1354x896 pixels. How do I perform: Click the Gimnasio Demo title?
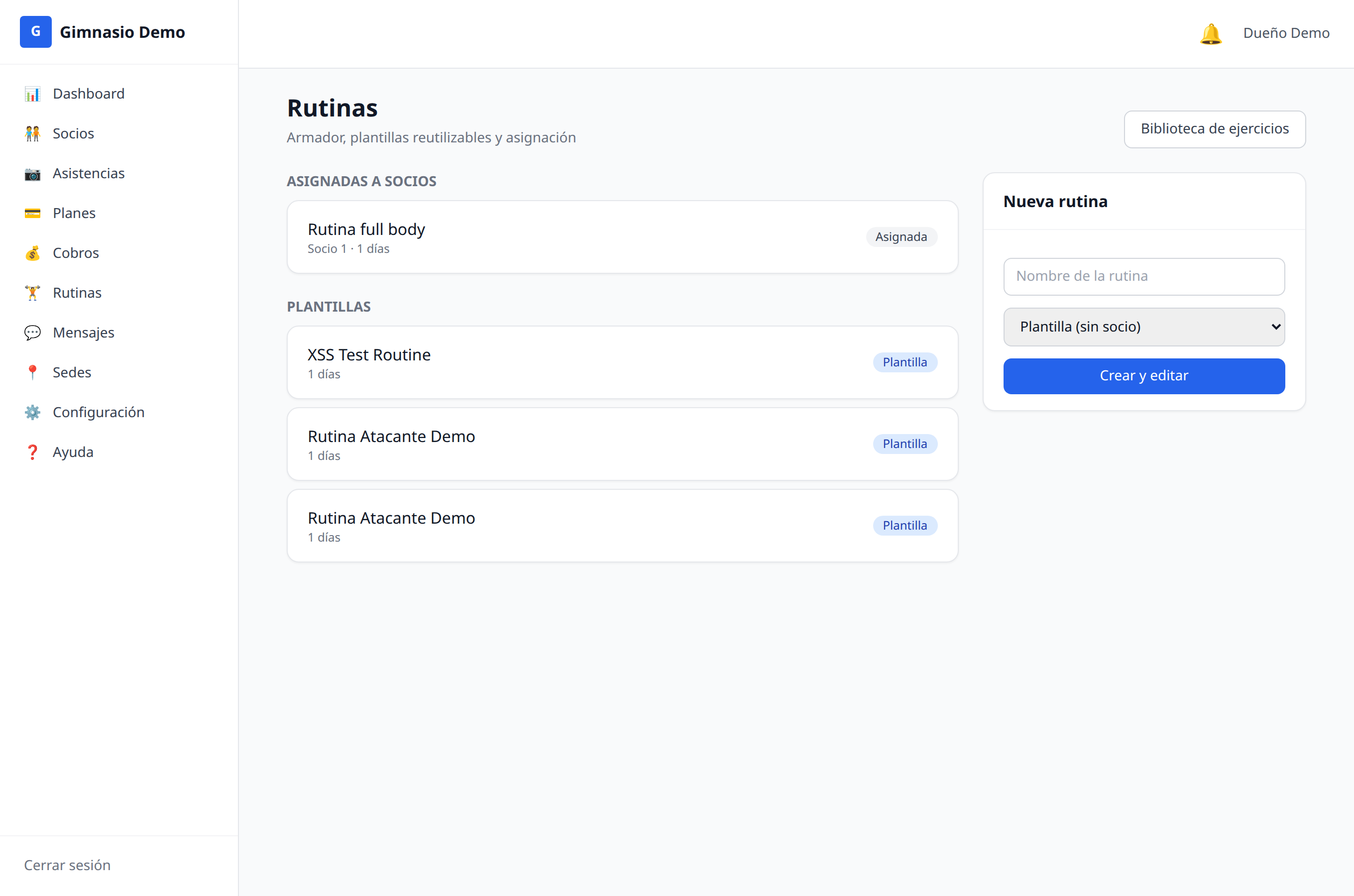pos(122,32)
